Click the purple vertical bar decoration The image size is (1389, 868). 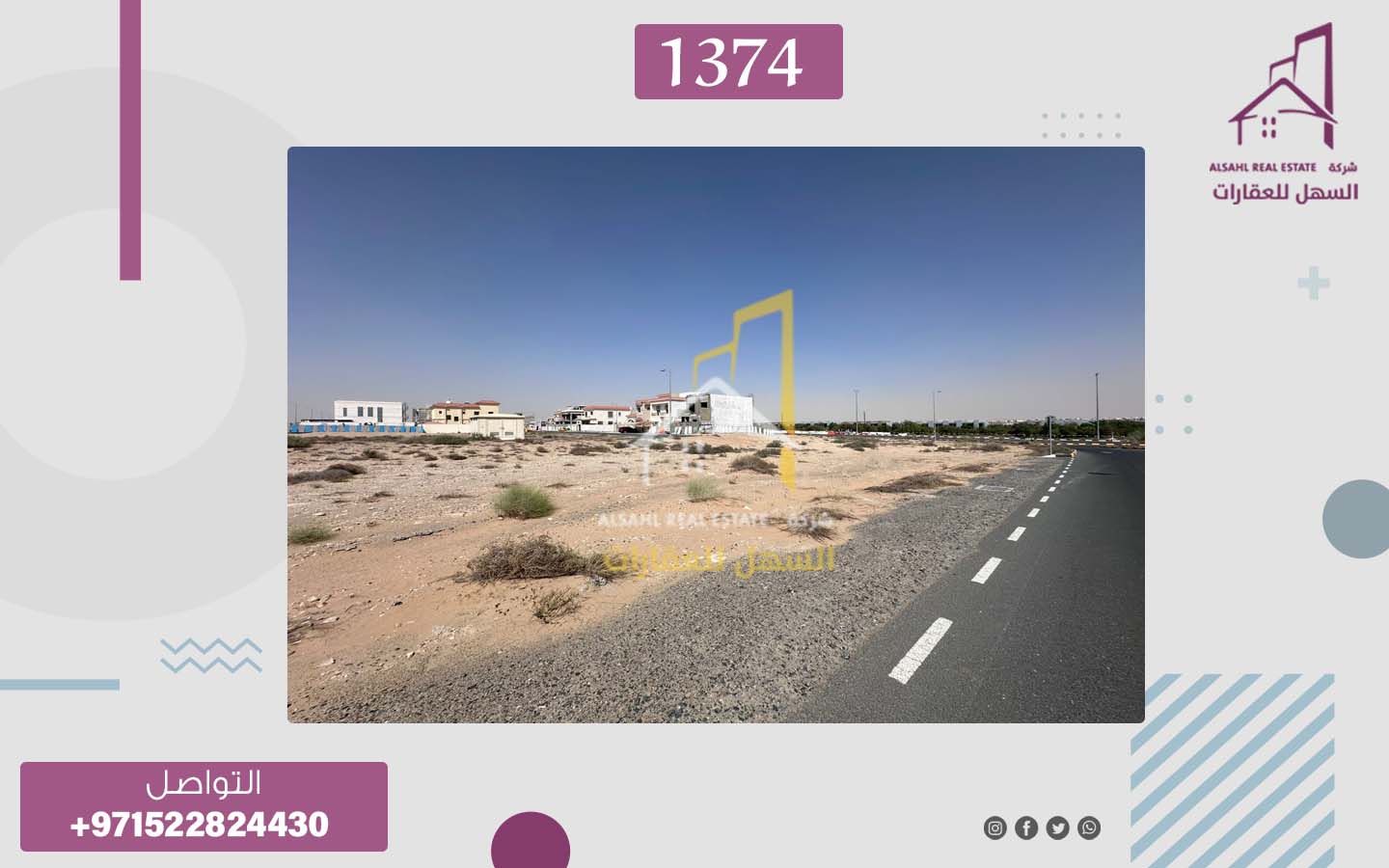click(x=130, y=140)
